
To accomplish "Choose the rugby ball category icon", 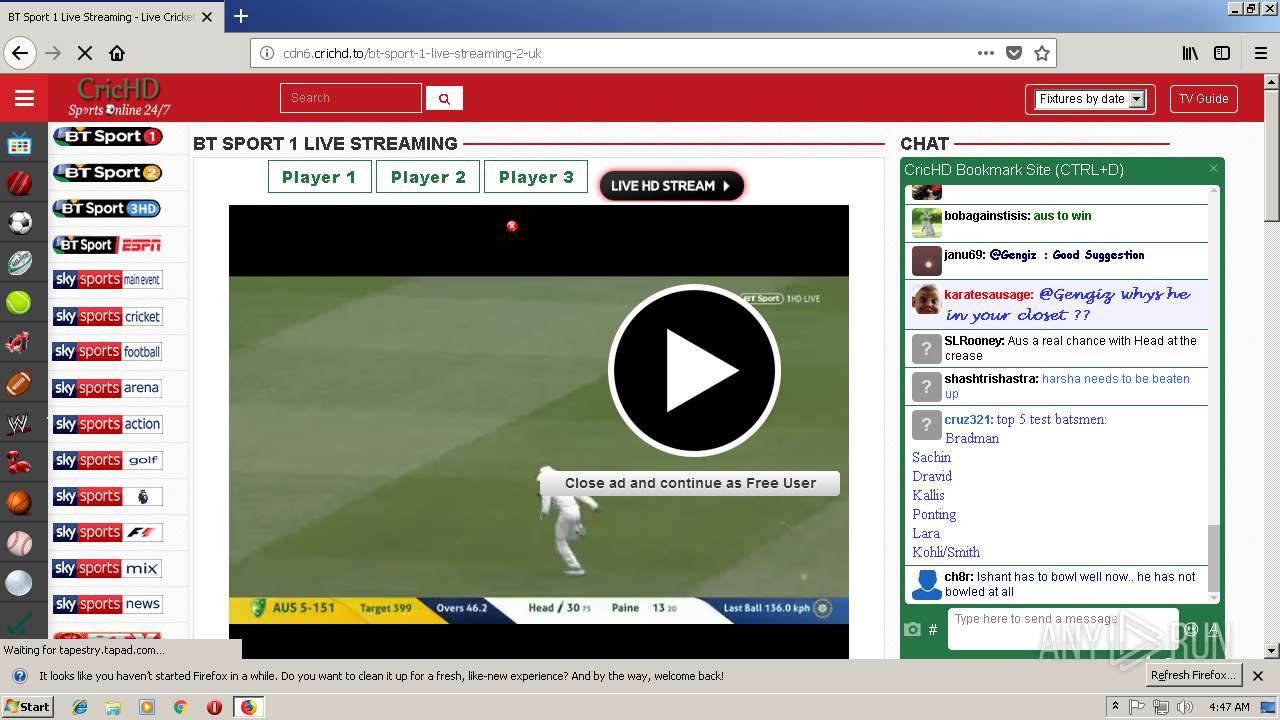I will [19, 262].
